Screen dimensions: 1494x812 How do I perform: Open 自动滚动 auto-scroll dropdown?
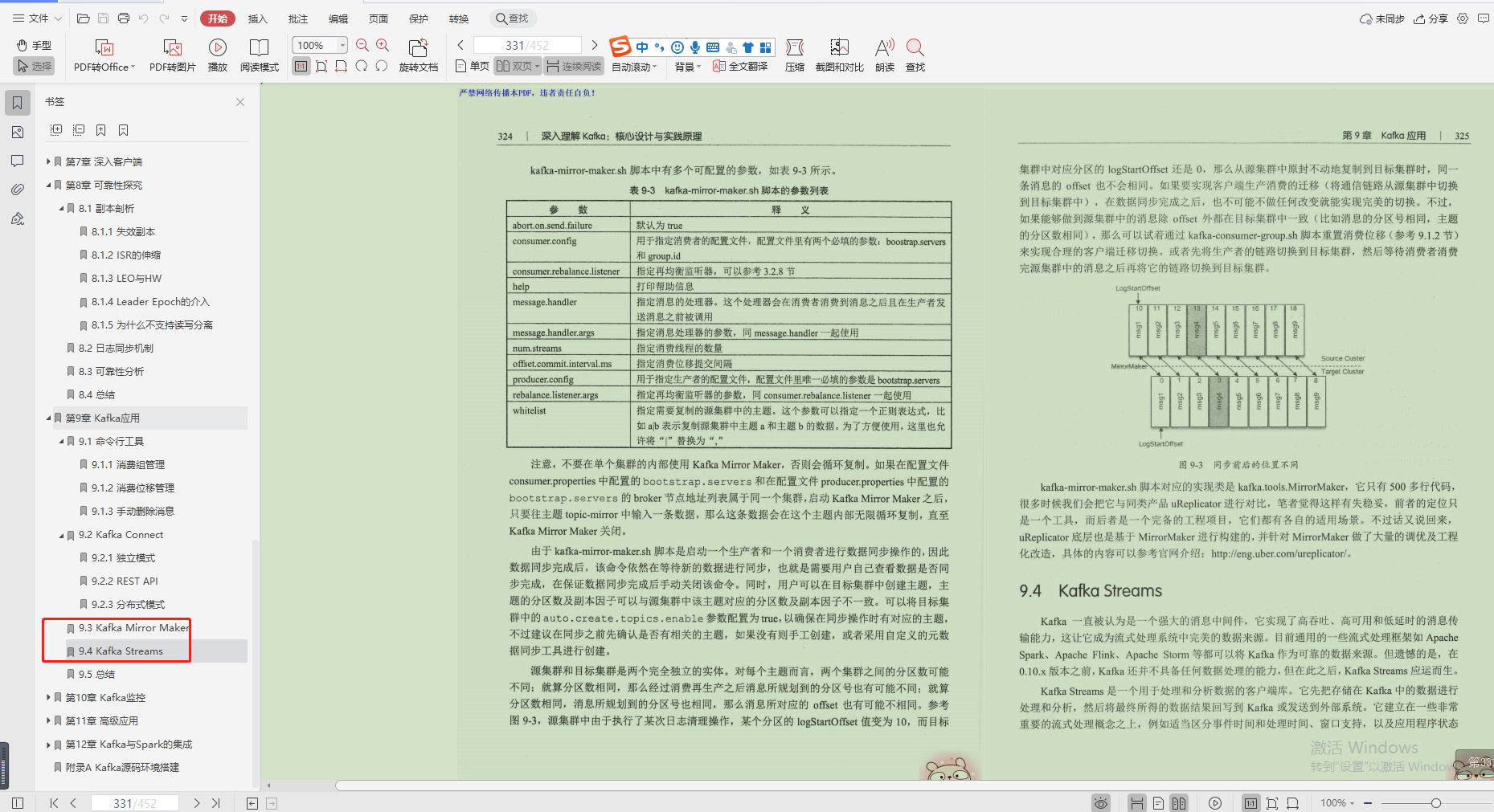pos(634,67)
